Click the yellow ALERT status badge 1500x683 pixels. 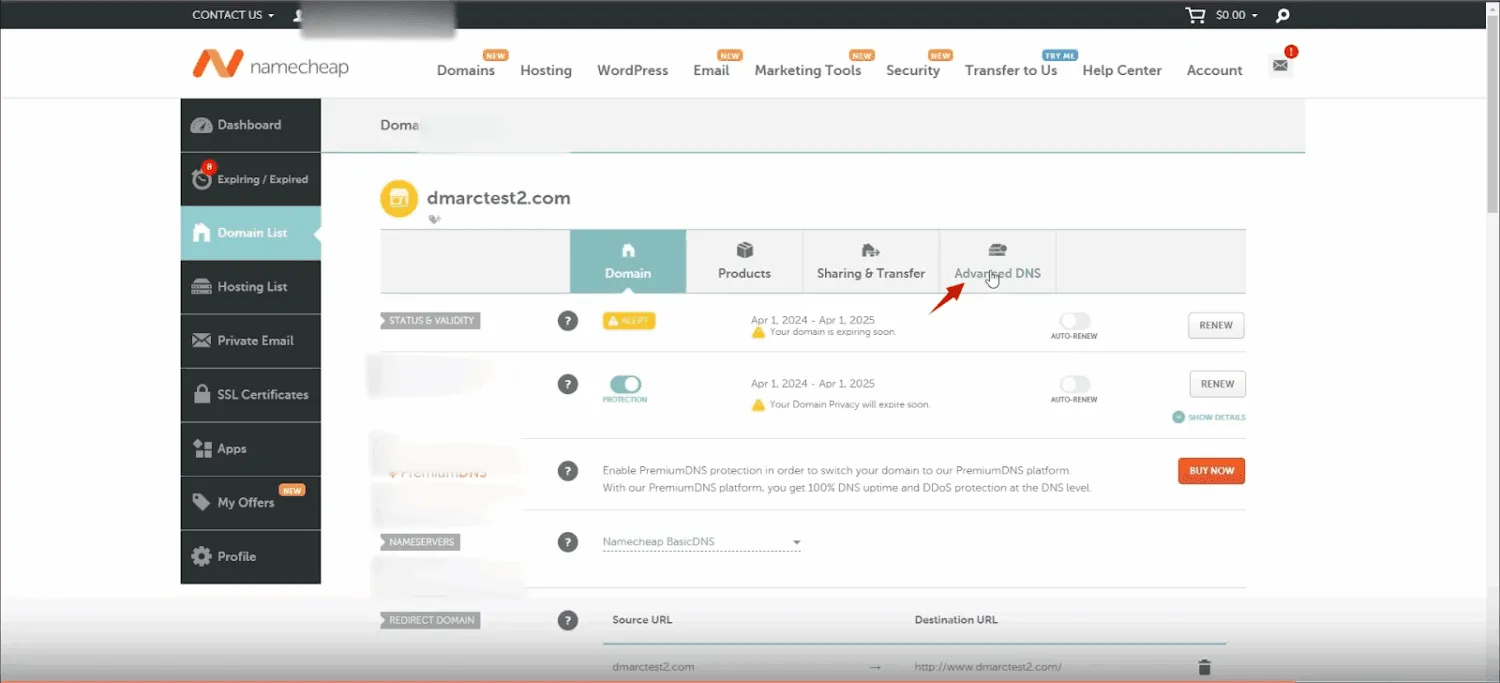[629, 321]
